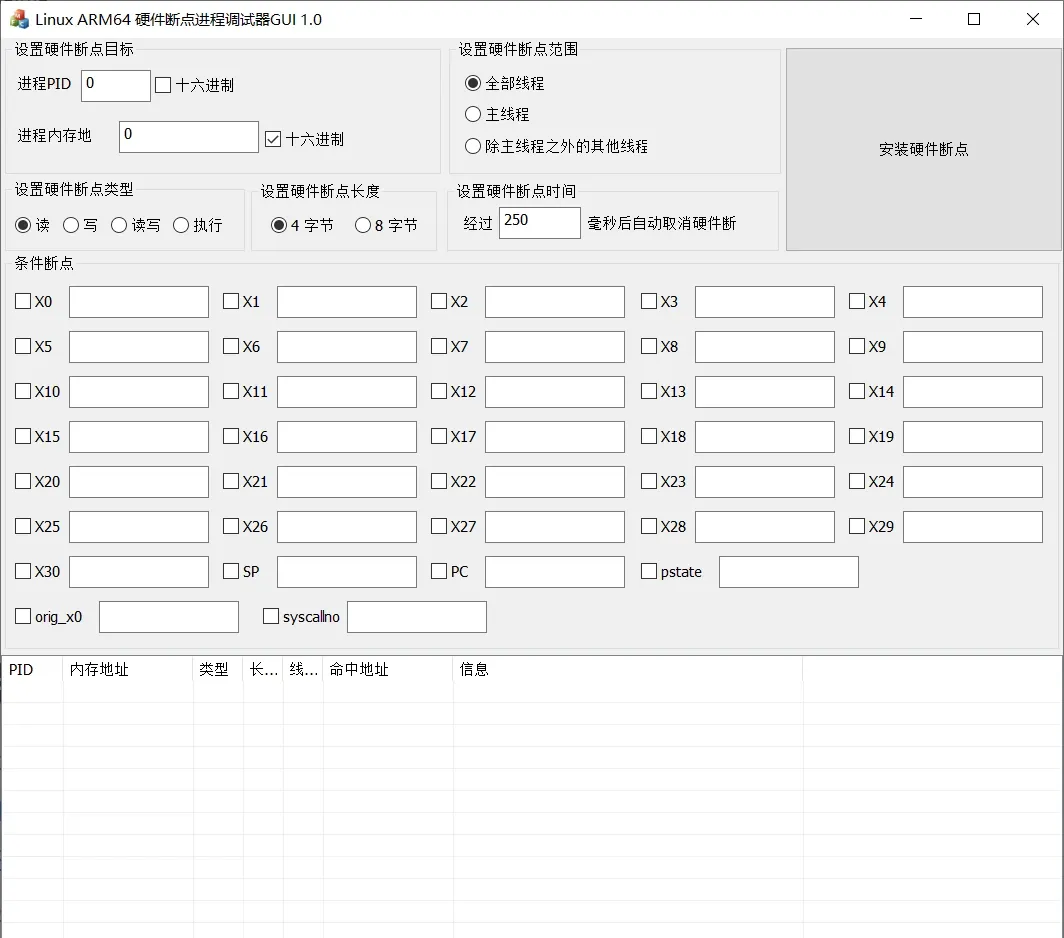Click the X1 value input field

coord(347,302)
